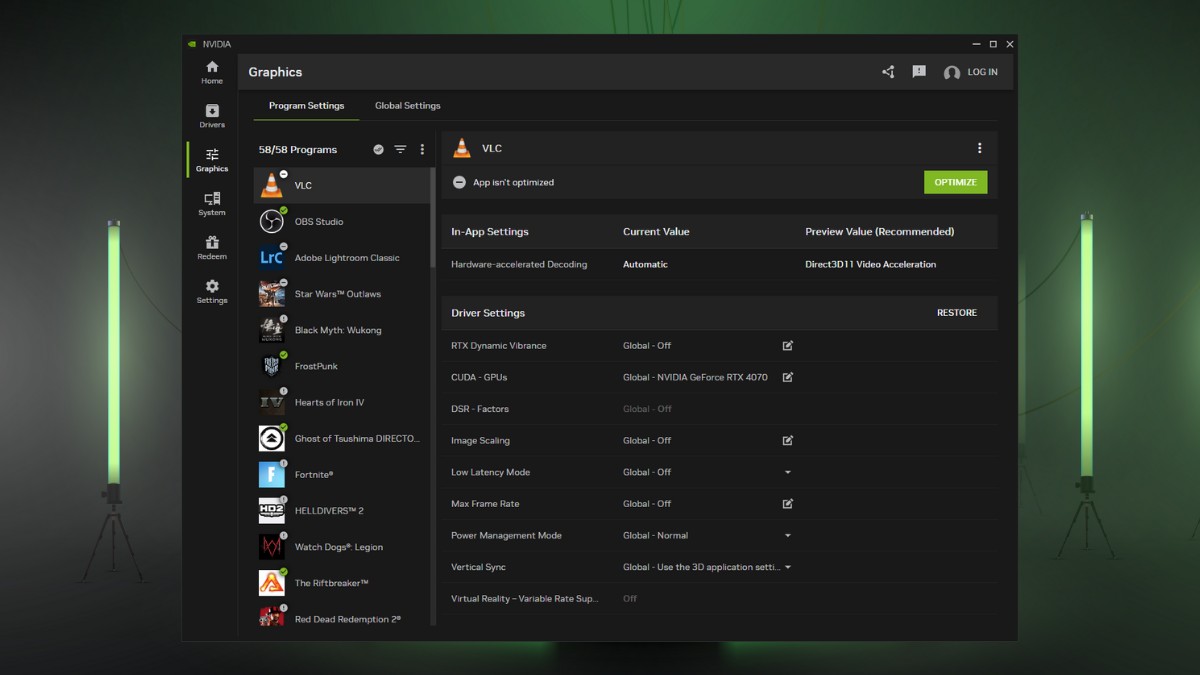Open the feedback notification icon

(x=919, y=72)
